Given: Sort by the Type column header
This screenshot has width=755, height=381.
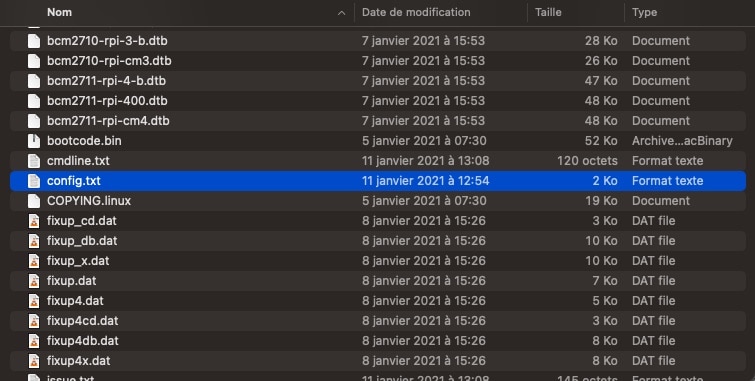Looking at the screenshot, I should [644, 13].
